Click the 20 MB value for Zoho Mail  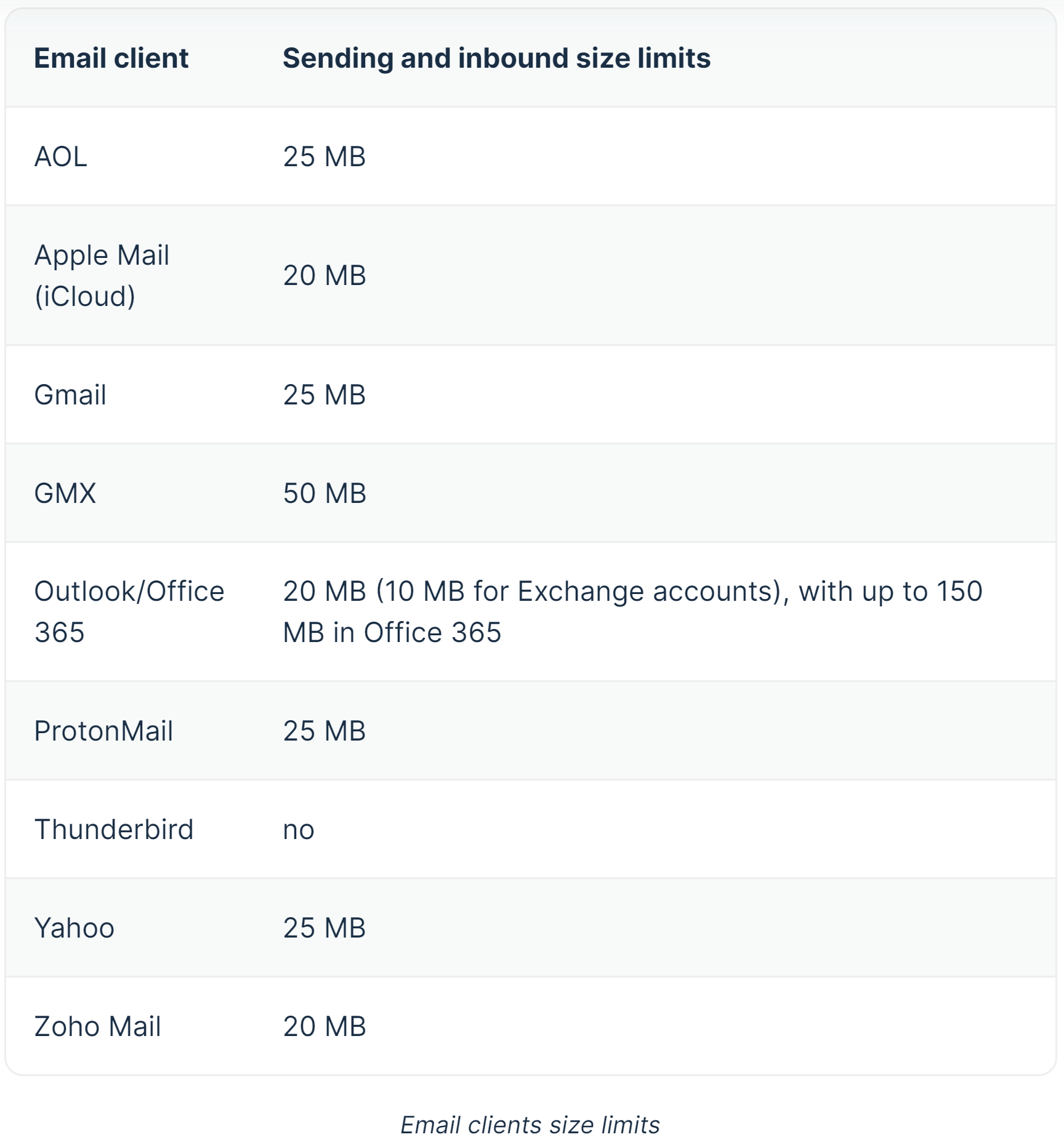point(324,1026)
